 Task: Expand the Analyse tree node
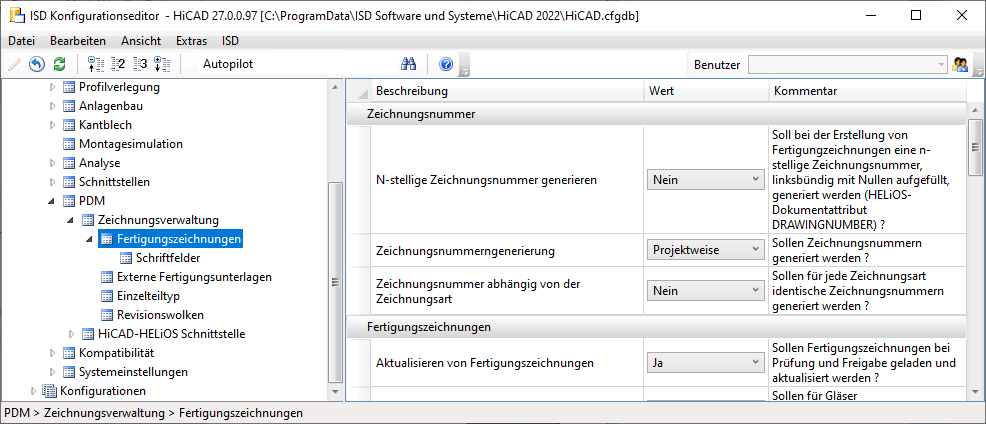tap(53, 163)
